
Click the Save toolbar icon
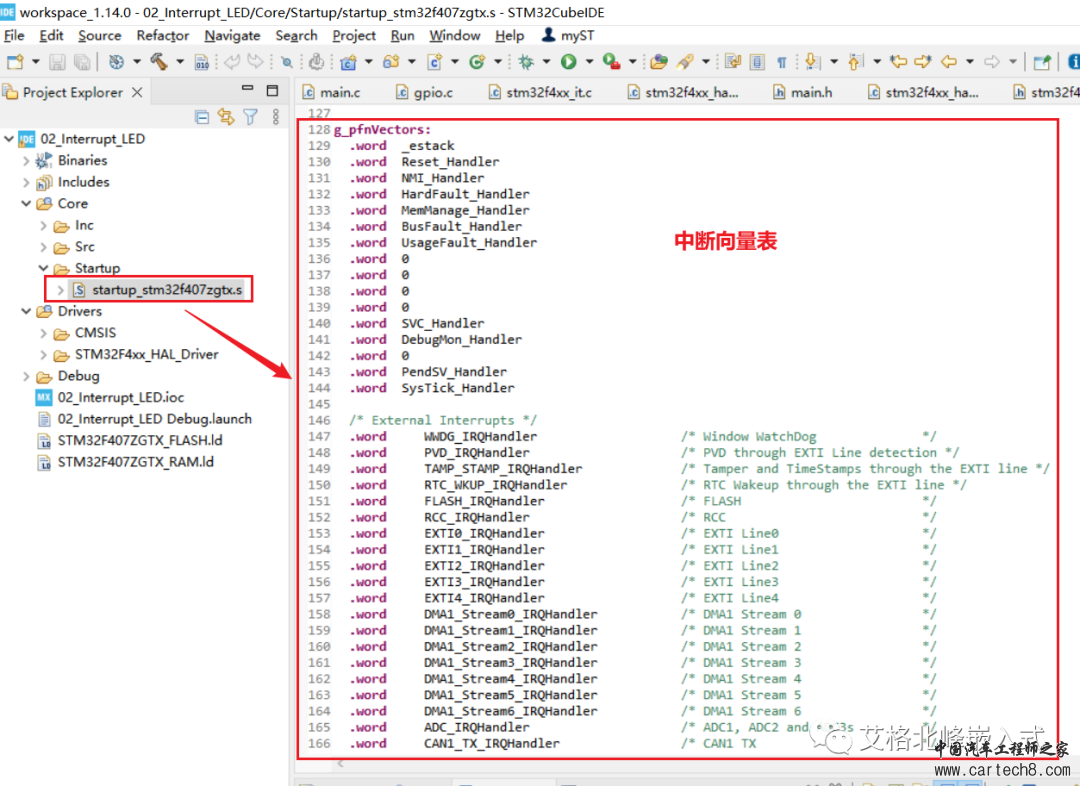pos(57,62)
